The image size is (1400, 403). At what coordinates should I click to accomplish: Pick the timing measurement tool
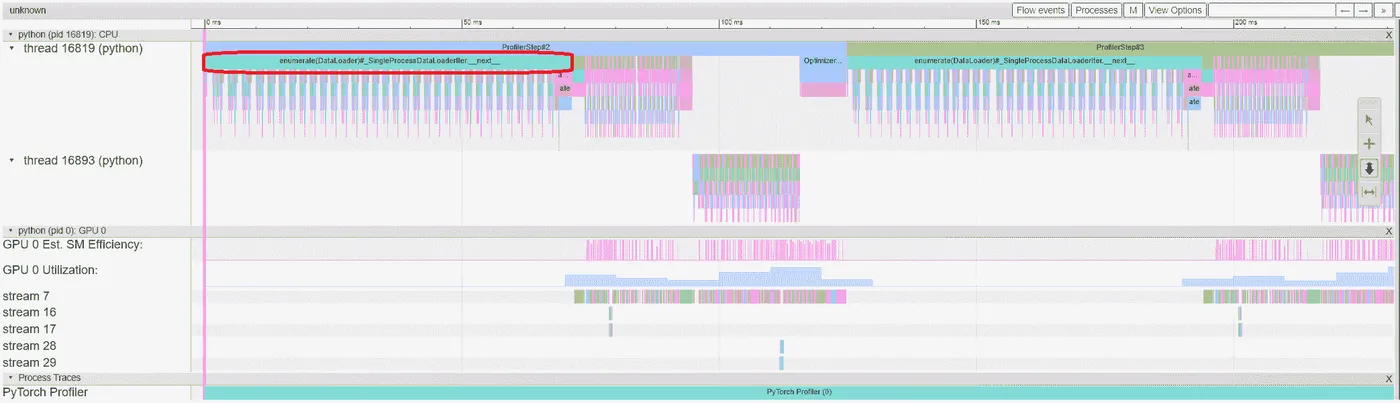(1369, 192)
